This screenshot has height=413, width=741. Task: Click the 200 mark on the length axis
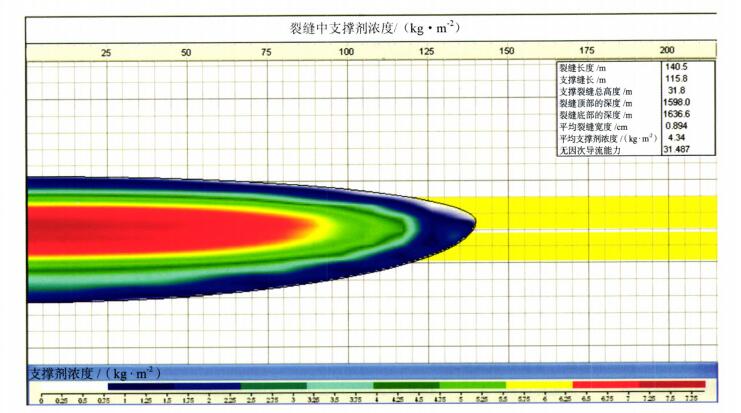667,51
